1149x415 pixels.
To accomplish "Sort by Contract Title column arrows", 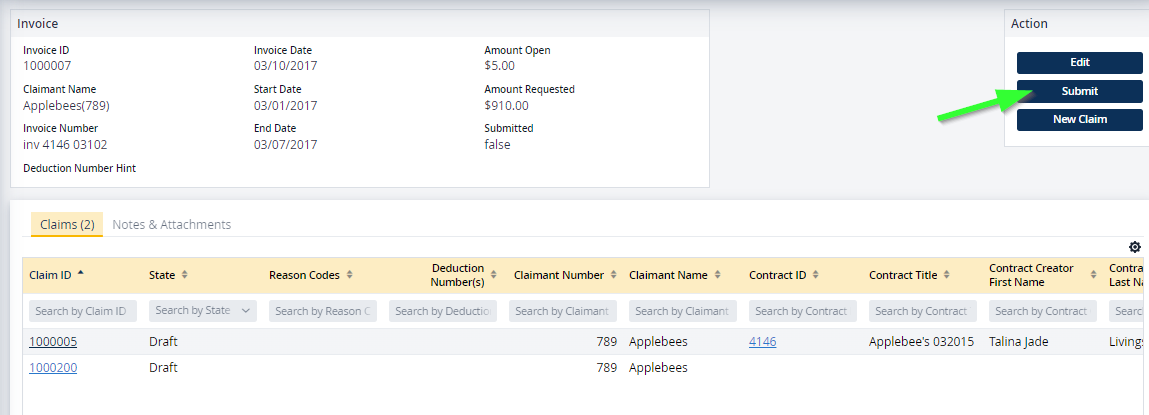I will [x=948, y=275].
